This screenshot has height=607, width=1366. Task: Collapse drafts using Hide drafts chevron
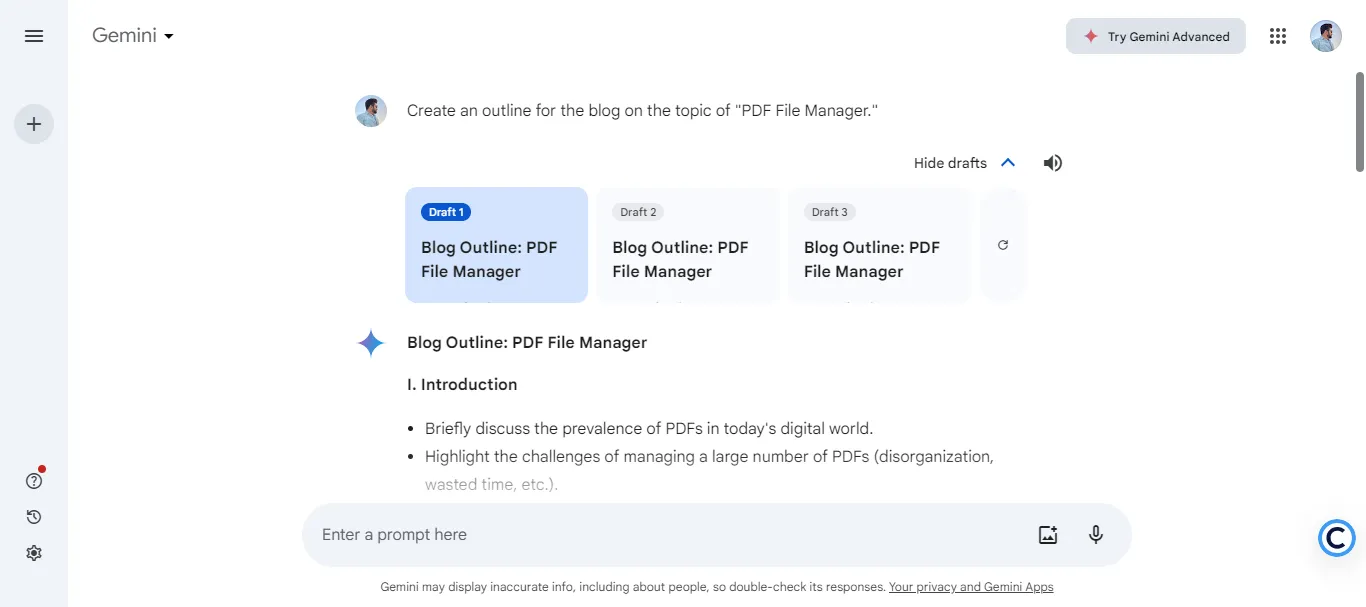point(1007,163)
